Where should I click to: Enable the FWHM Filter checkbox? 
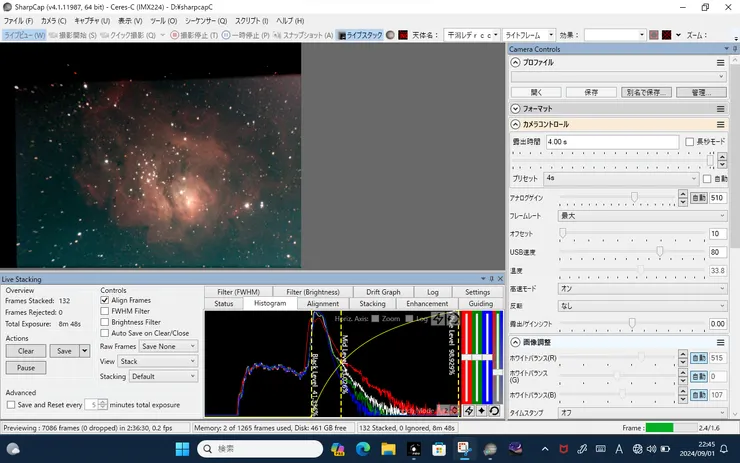105,311
